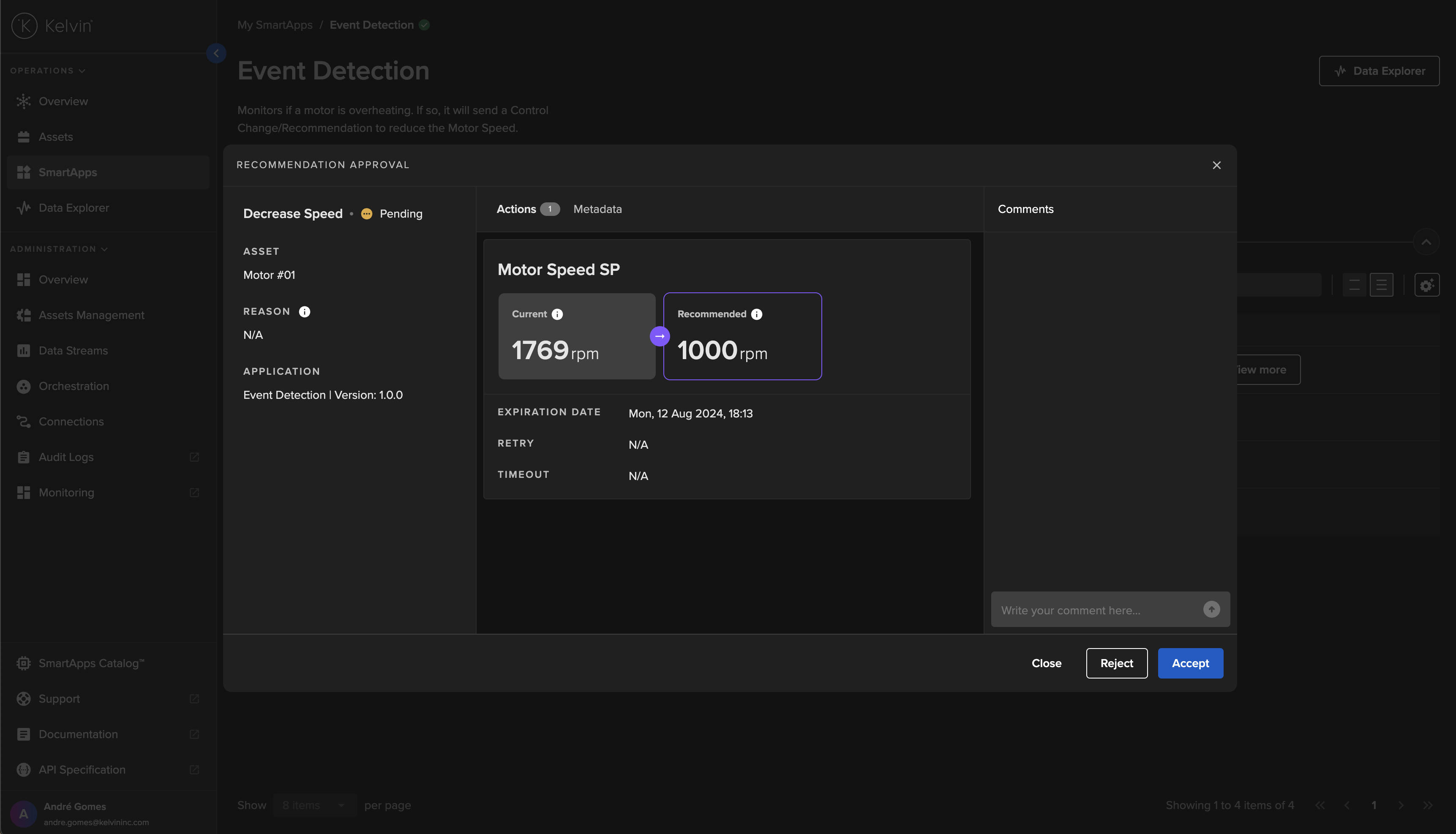
Task: Click the send comment arrow icon
Action: 1211,610
